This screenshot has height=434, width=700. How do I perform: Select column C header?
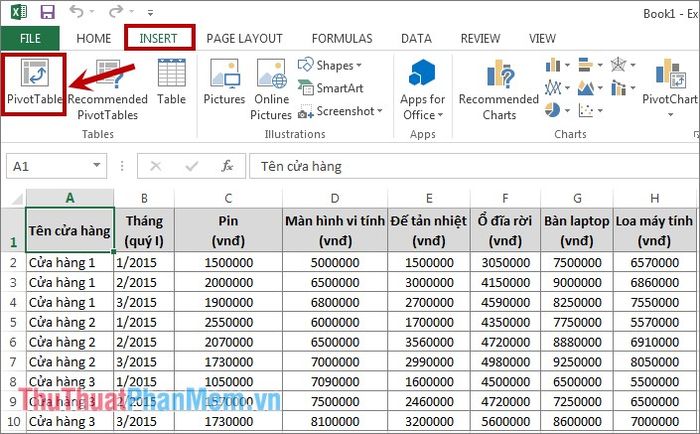coord(228,198)
